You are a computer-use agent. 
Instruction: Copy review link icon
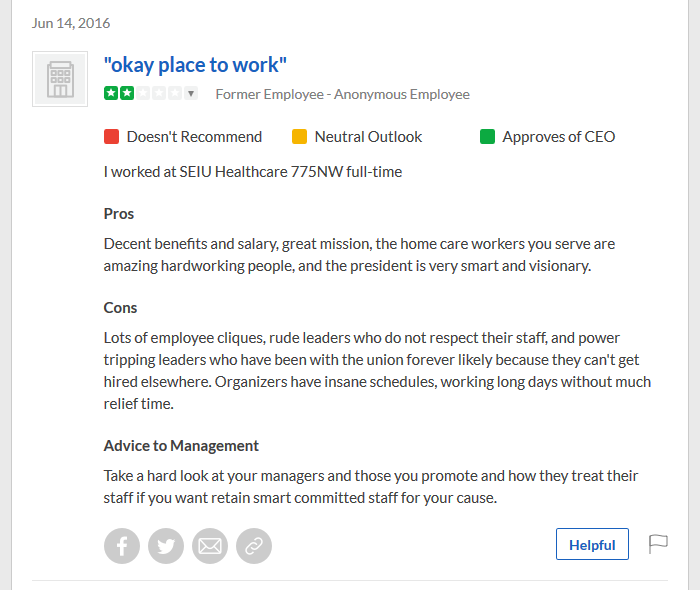[254, 546]
